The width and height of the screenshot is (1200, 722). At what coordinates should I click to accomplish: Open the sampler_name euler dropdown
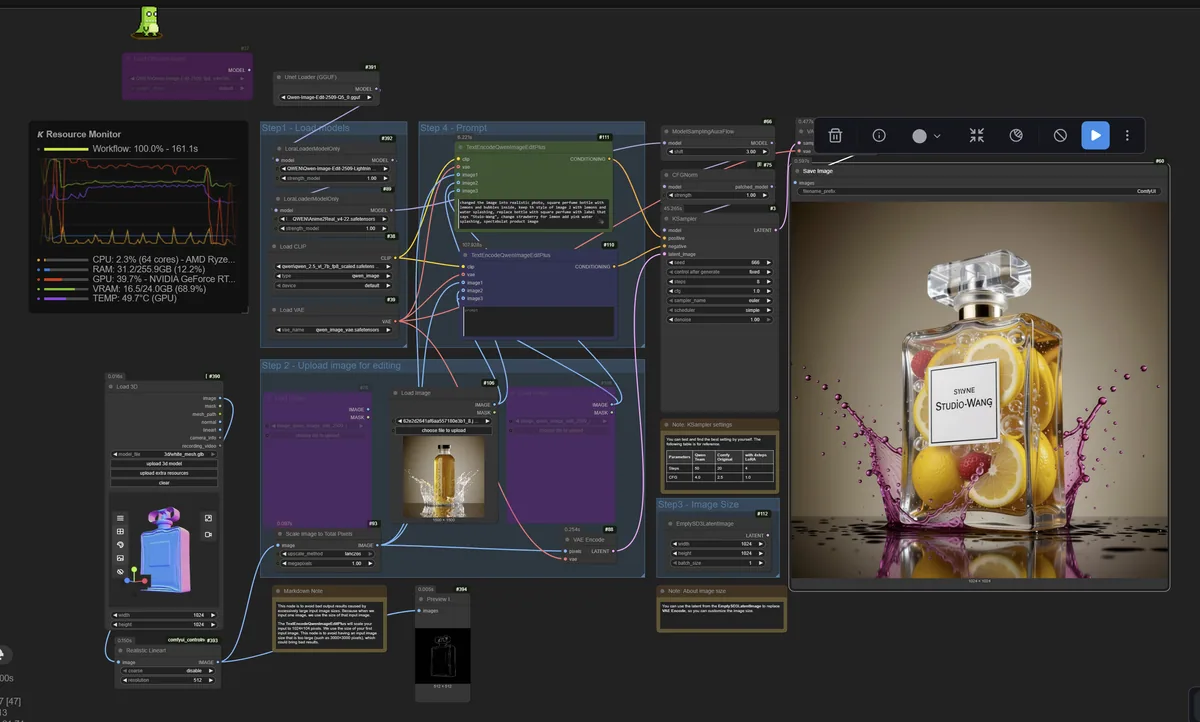click(x=719, y=299)
